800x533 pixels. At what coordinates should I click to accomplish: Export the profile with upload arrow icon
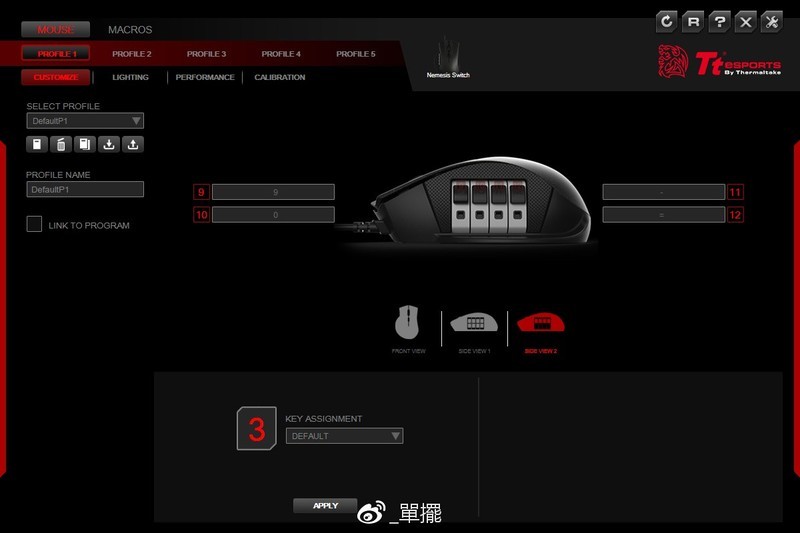133,144
